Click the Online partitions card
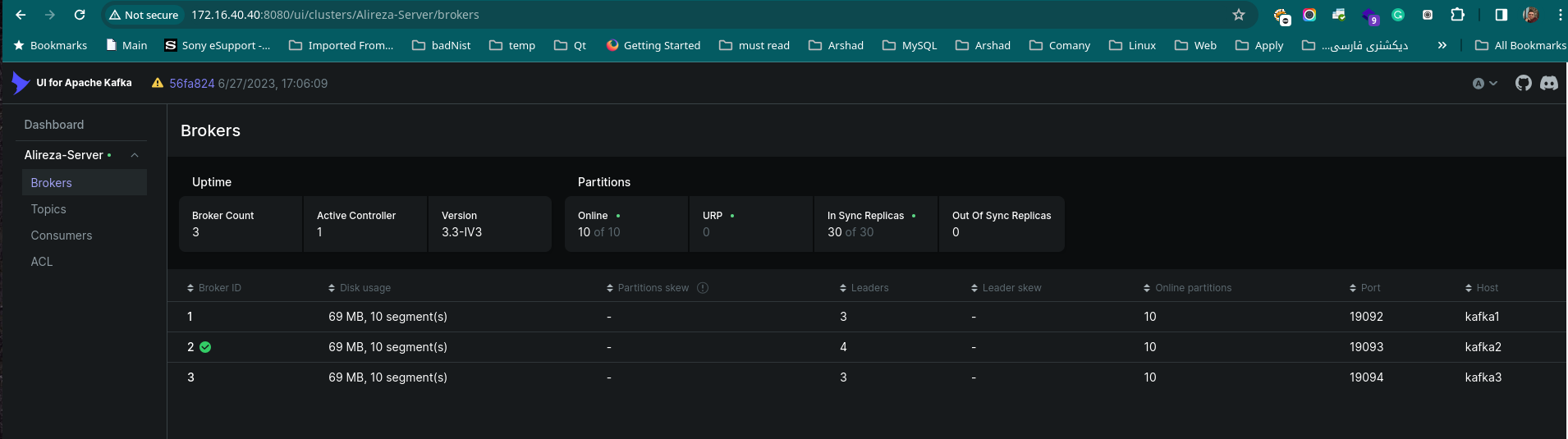The height and width of the screenshot is (439, 1568). [626, 224]
